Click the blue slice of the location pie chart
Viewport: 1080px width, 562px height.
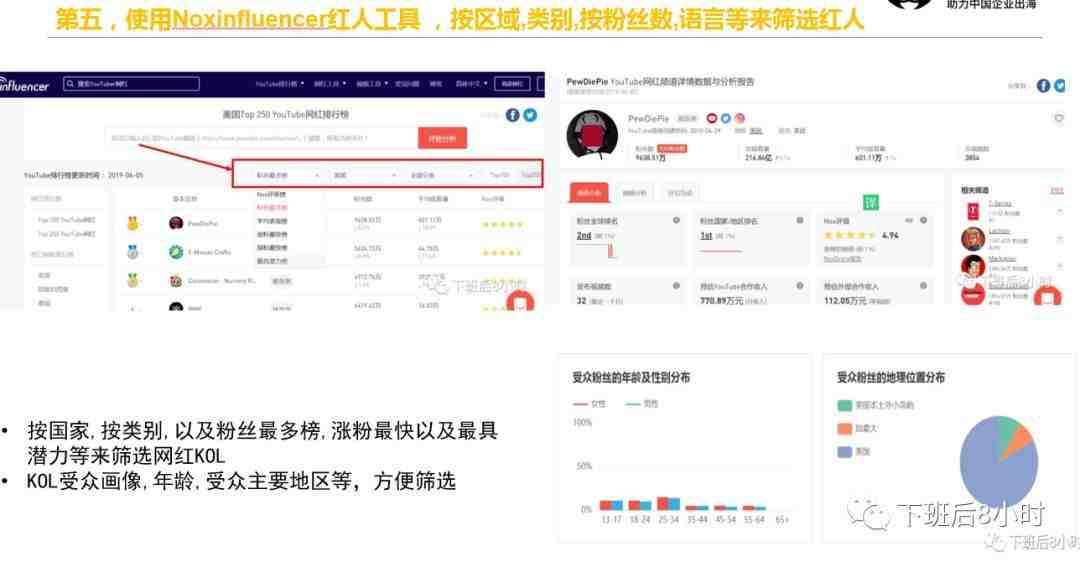tap(992, 468)
